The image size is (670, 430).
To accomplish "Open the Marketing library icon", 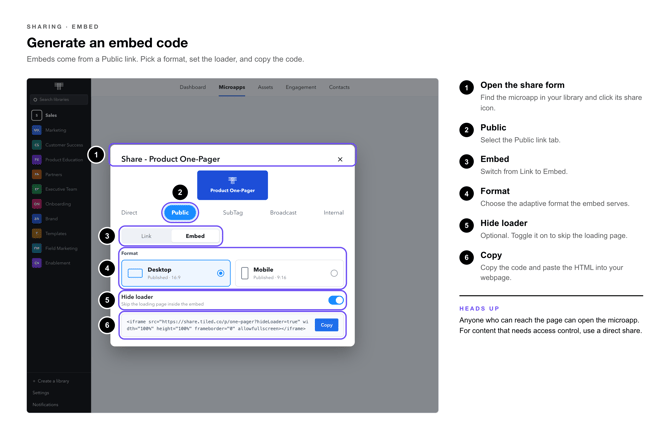I will pos(37,130).
